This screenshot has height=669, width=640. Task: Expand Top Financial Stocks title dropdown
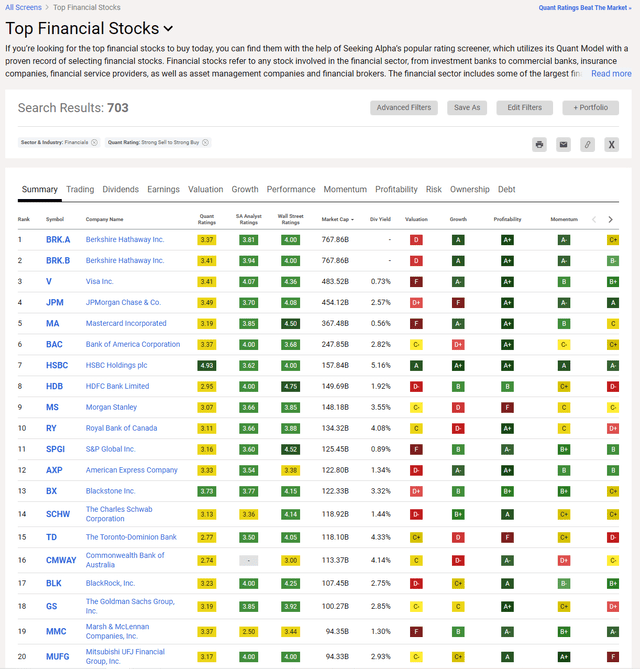point(169,29)
